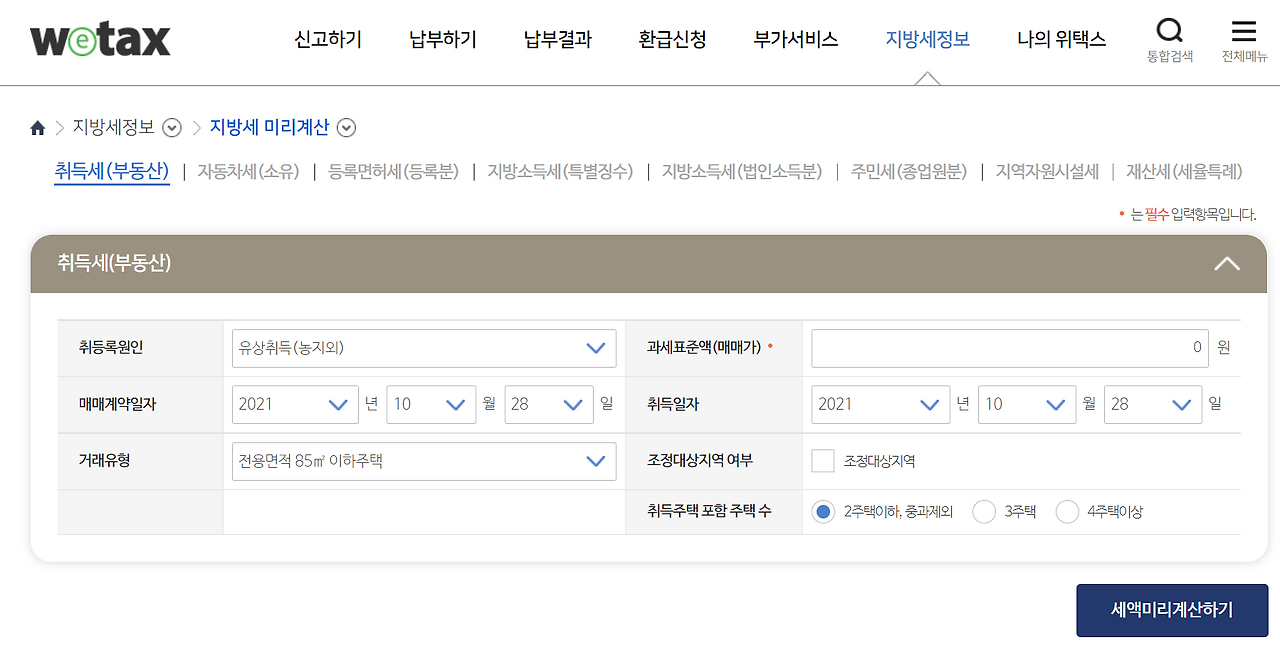Expand the 지방세정보 breadcrumb dropdown arrow

click(x=172, y=128)
